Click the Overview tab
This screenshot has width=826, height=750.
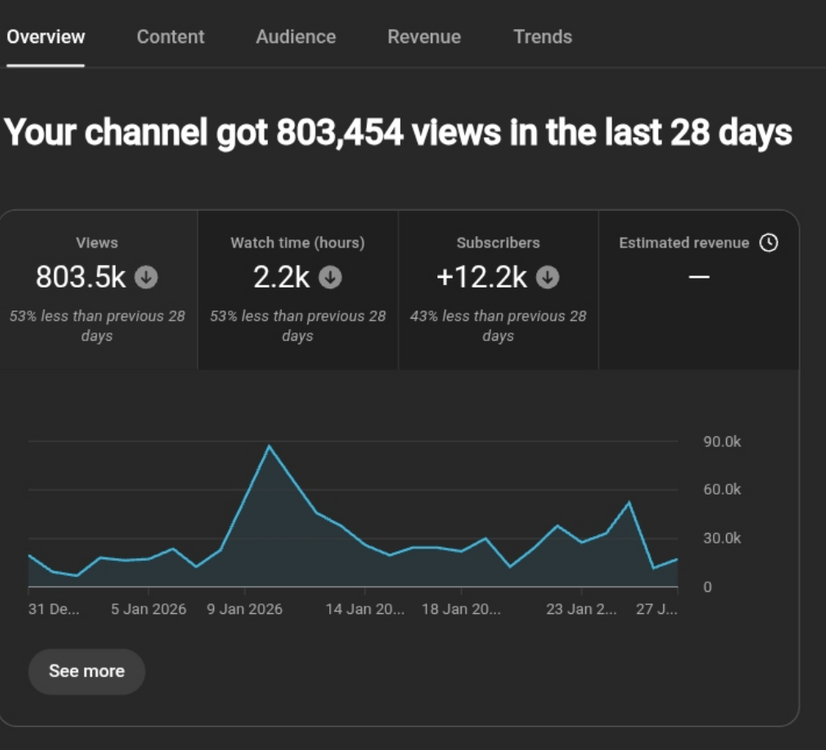(46, 37)
